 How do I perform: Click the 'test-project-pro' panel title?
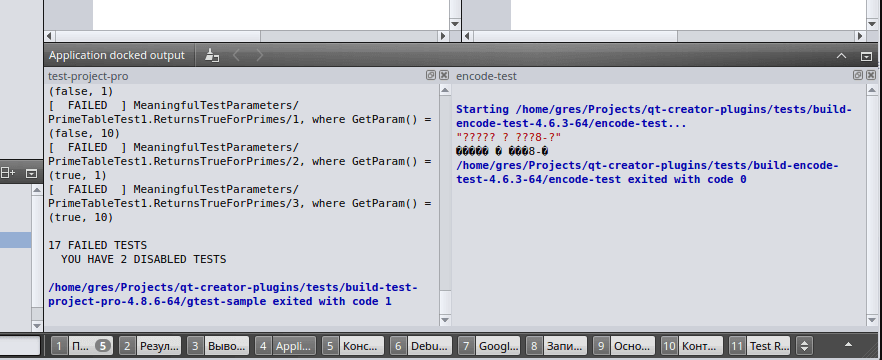[x=88, y=76]
